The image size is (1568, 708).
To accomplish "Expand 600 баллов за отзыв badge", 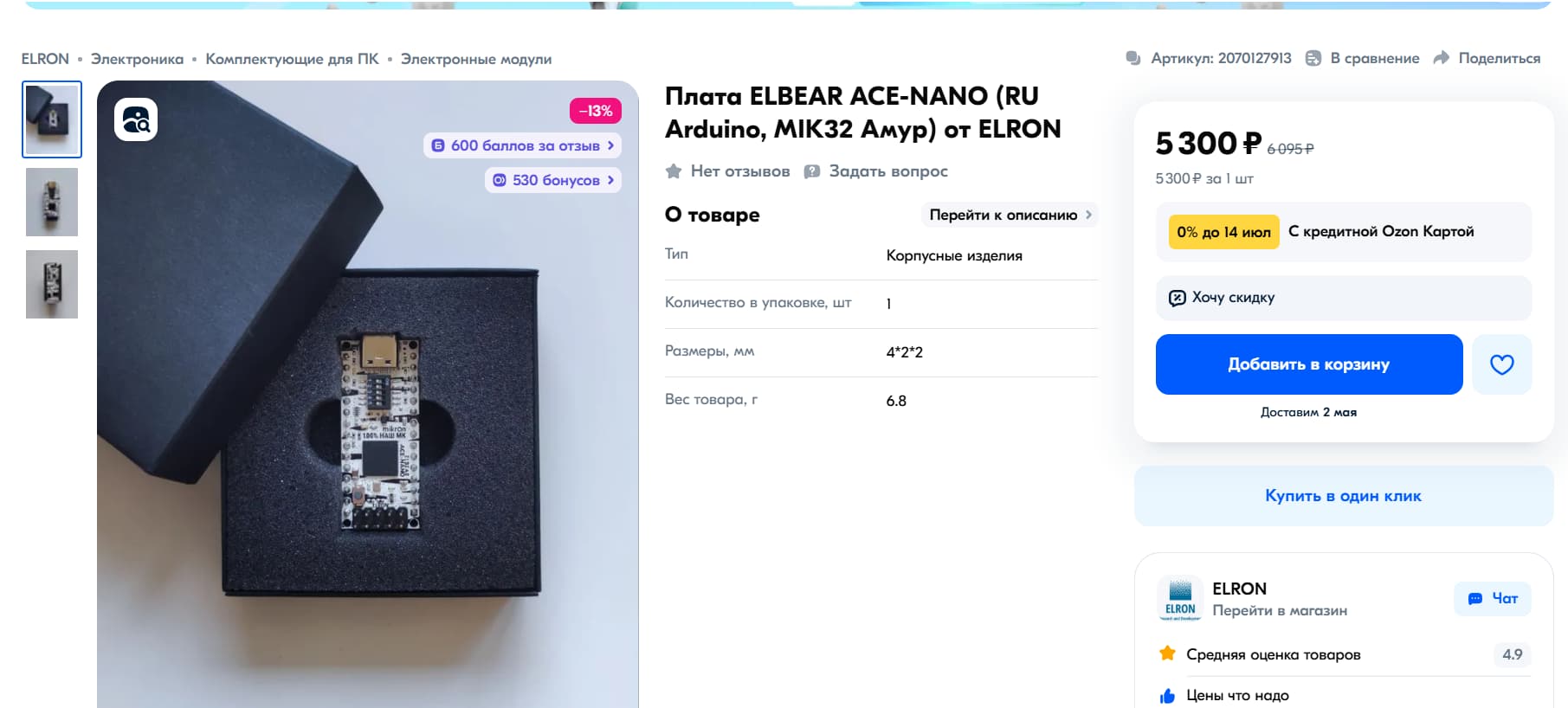I will [x=522, y=145].
